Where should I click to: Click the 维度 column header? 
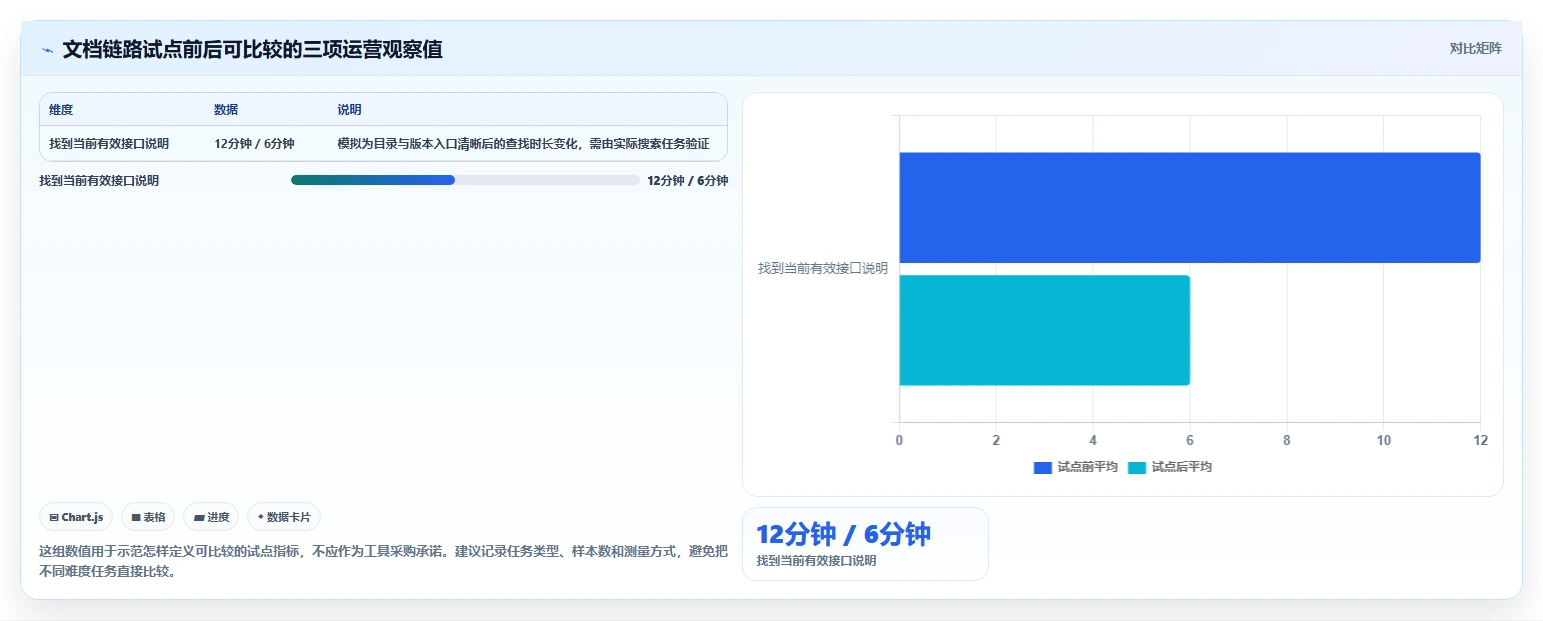[x=61, y=110]
